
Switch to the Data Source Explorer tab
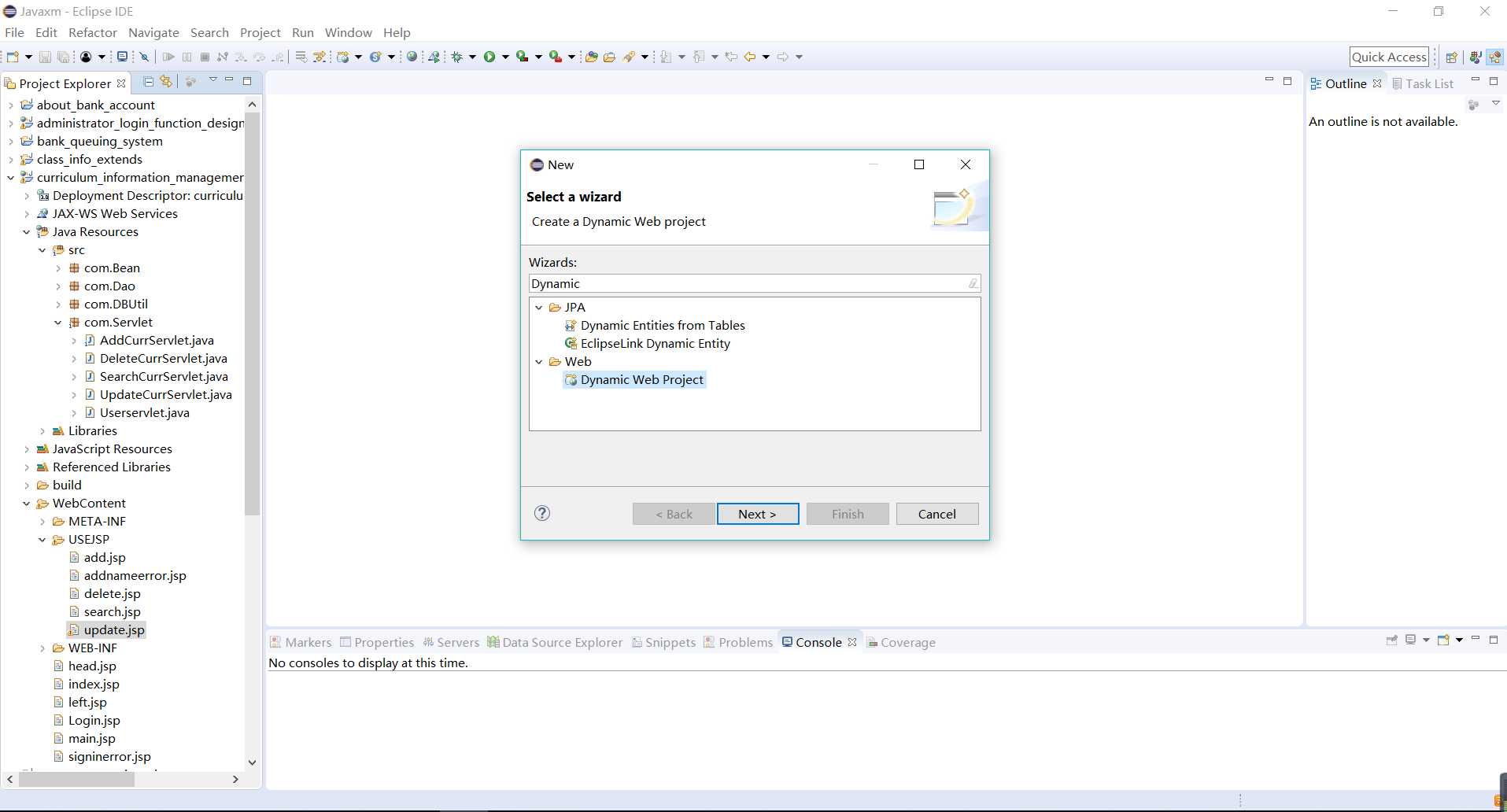click(x=555, y=642)
